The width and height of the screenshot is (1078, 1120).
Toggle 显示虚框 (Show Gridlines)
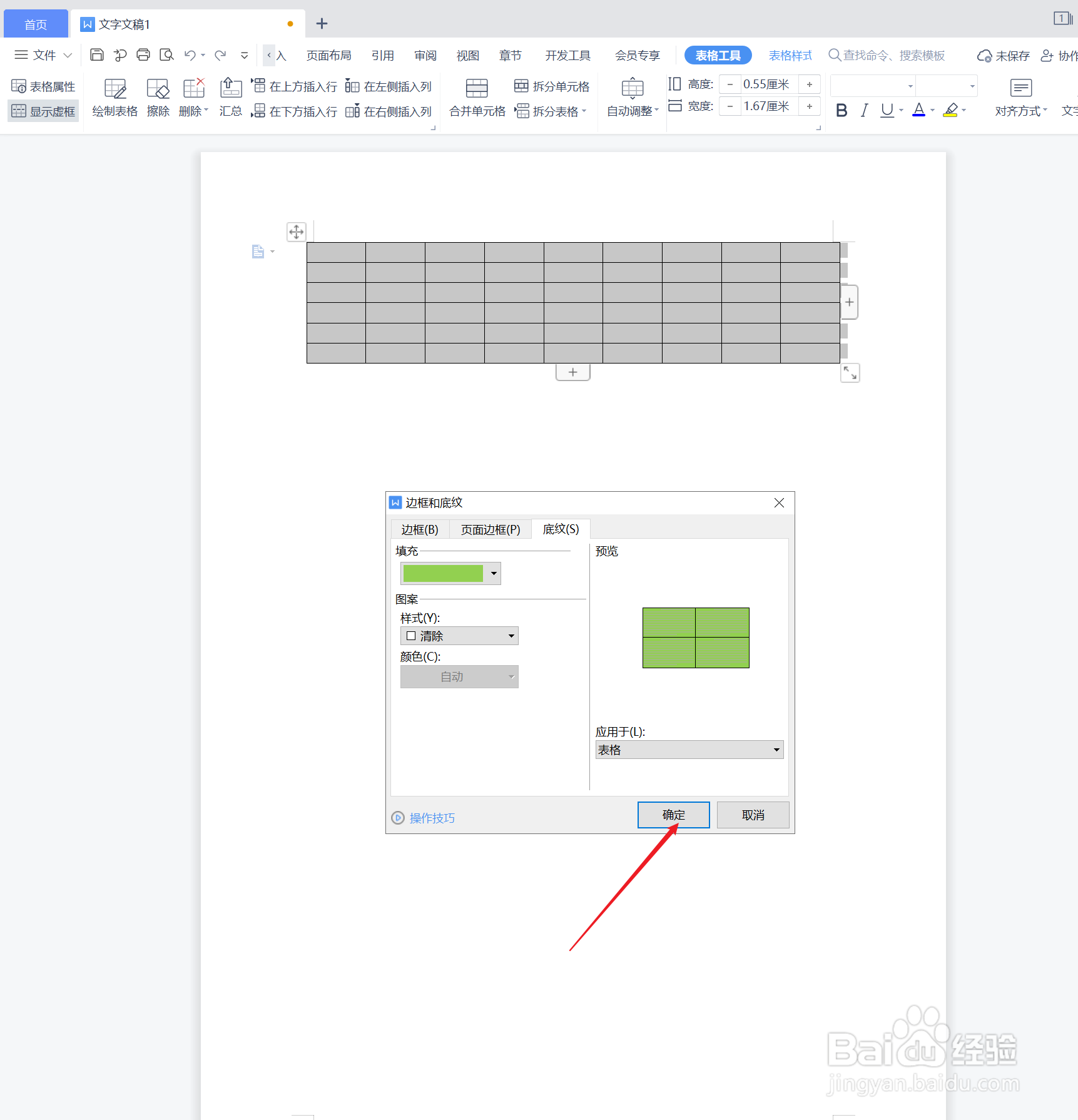43,111
